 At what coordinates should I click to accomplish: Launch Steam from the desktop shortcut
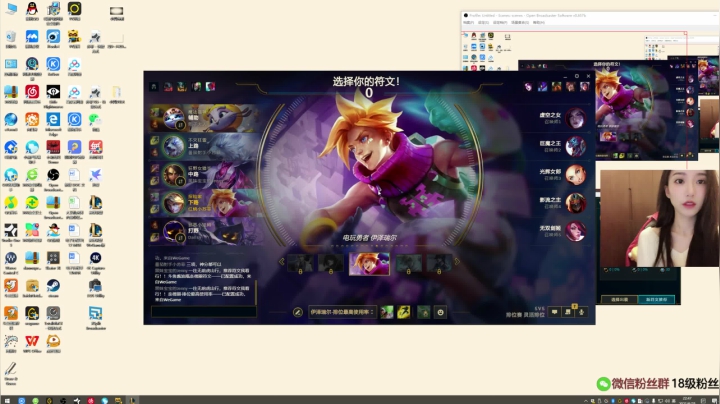(x=53, y=288)
